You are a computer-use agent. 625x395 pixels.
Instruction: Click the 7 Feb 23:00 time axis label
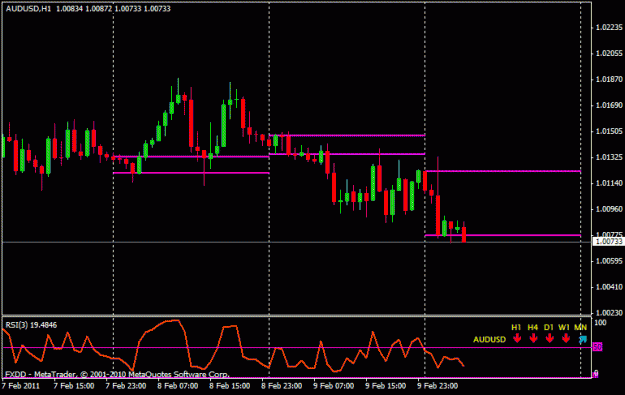[126, 386]
